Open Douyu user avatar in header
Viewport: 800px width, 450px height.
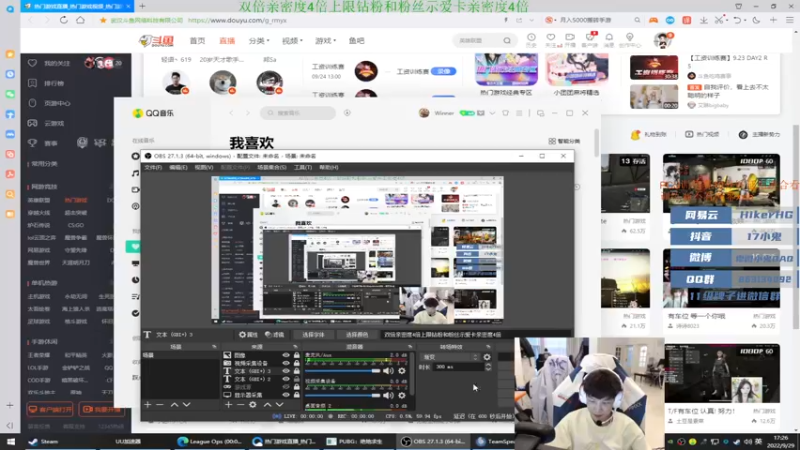pyautogui.click(x=663, y=40)
